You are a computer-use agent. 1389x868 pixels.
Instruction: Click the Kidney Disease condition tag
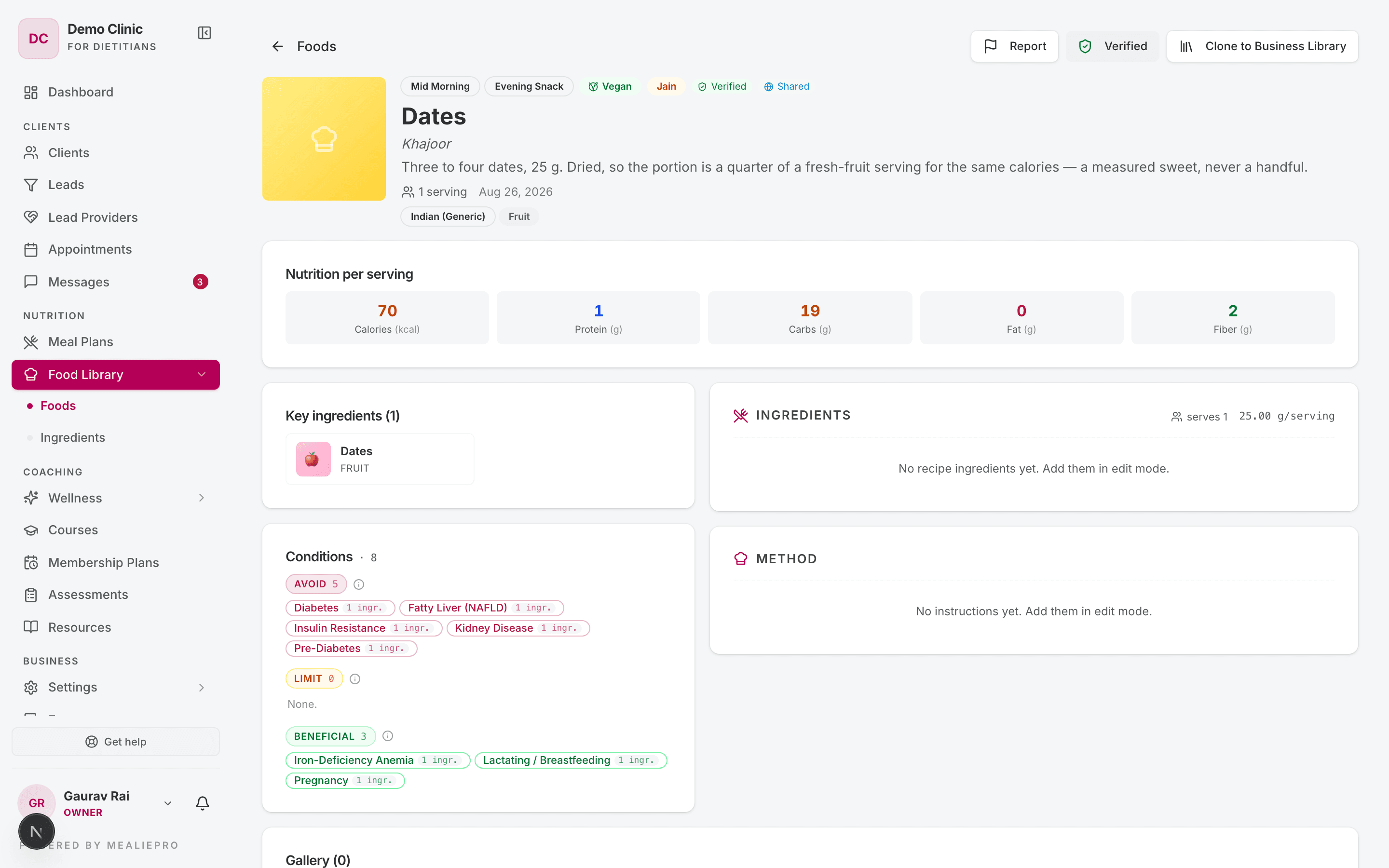pyautogui.click(x=517, y=628)
